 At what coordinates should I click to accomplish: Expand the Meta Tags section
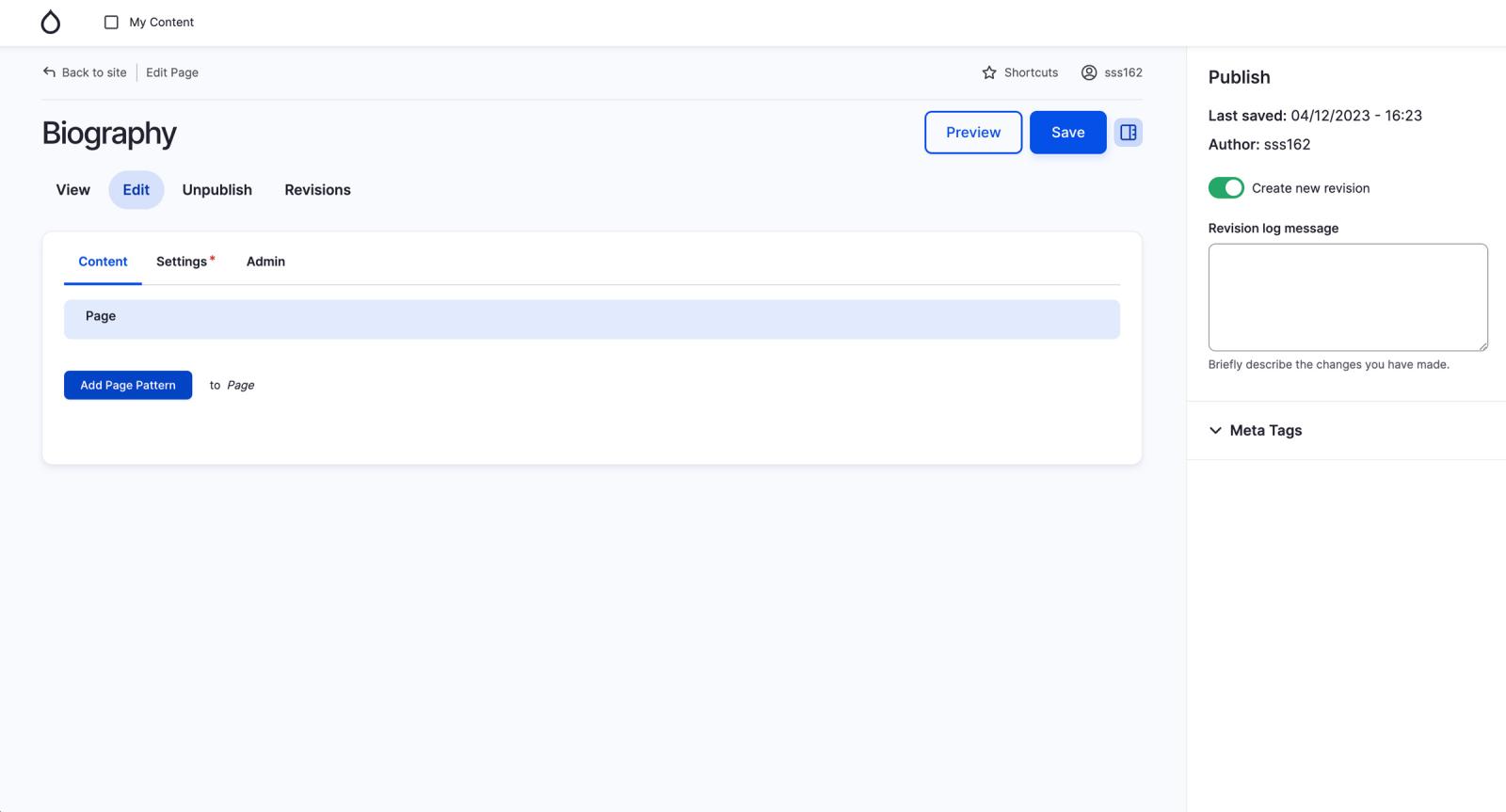(1256, 431)
